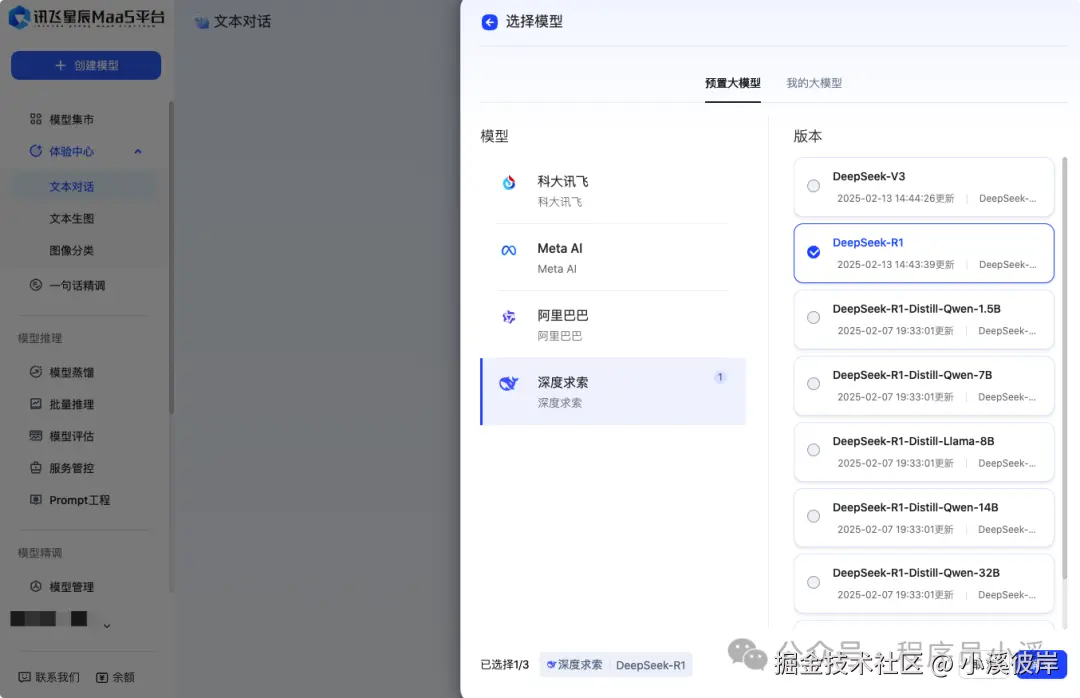Click the 模型评估 sidebar icon
The height and width of the screenshot is (698, 1080).
(36, 435)
